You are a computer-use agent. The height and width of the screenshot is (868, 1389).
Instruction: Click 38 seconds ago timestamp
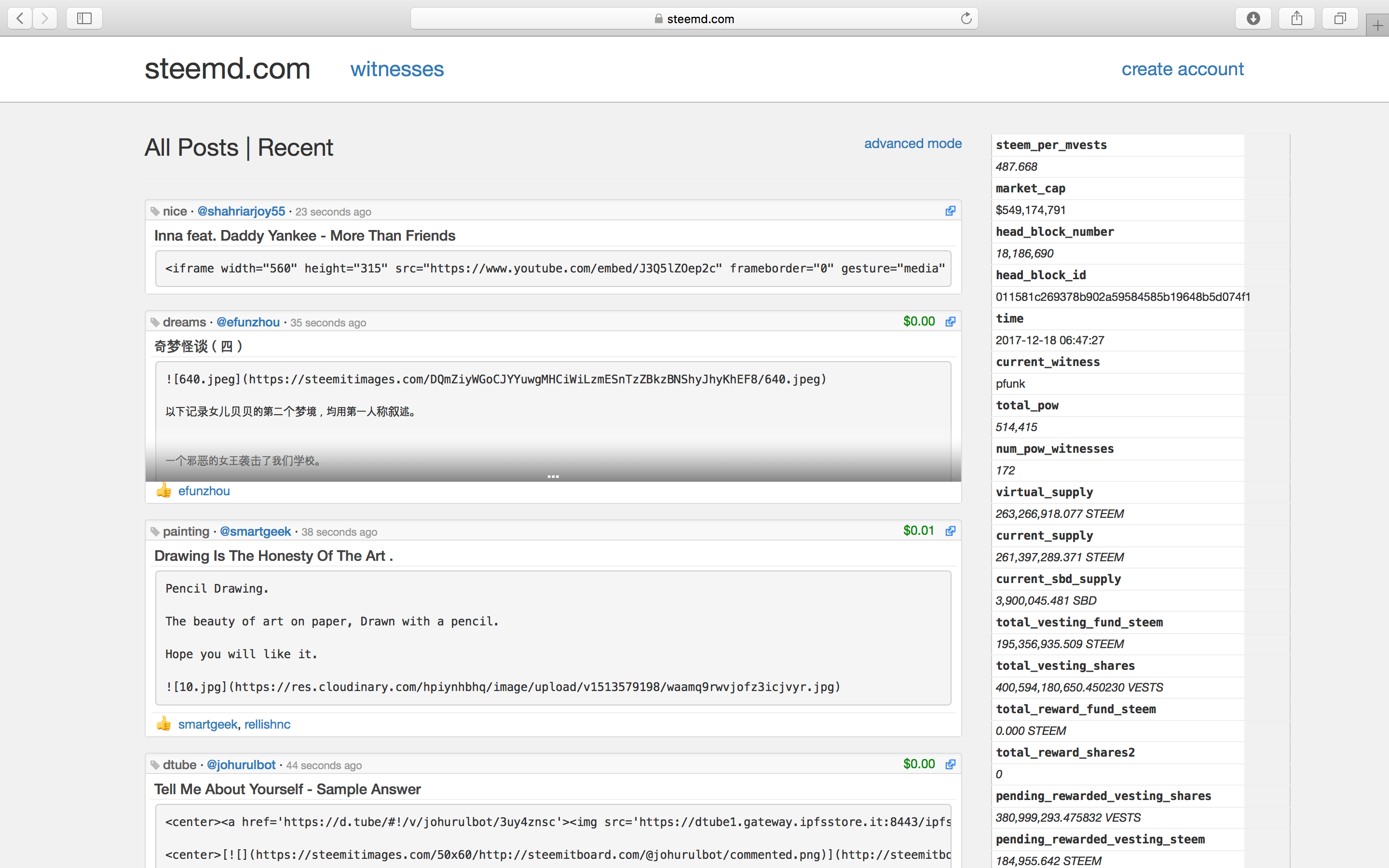click(x=339, y=532)
